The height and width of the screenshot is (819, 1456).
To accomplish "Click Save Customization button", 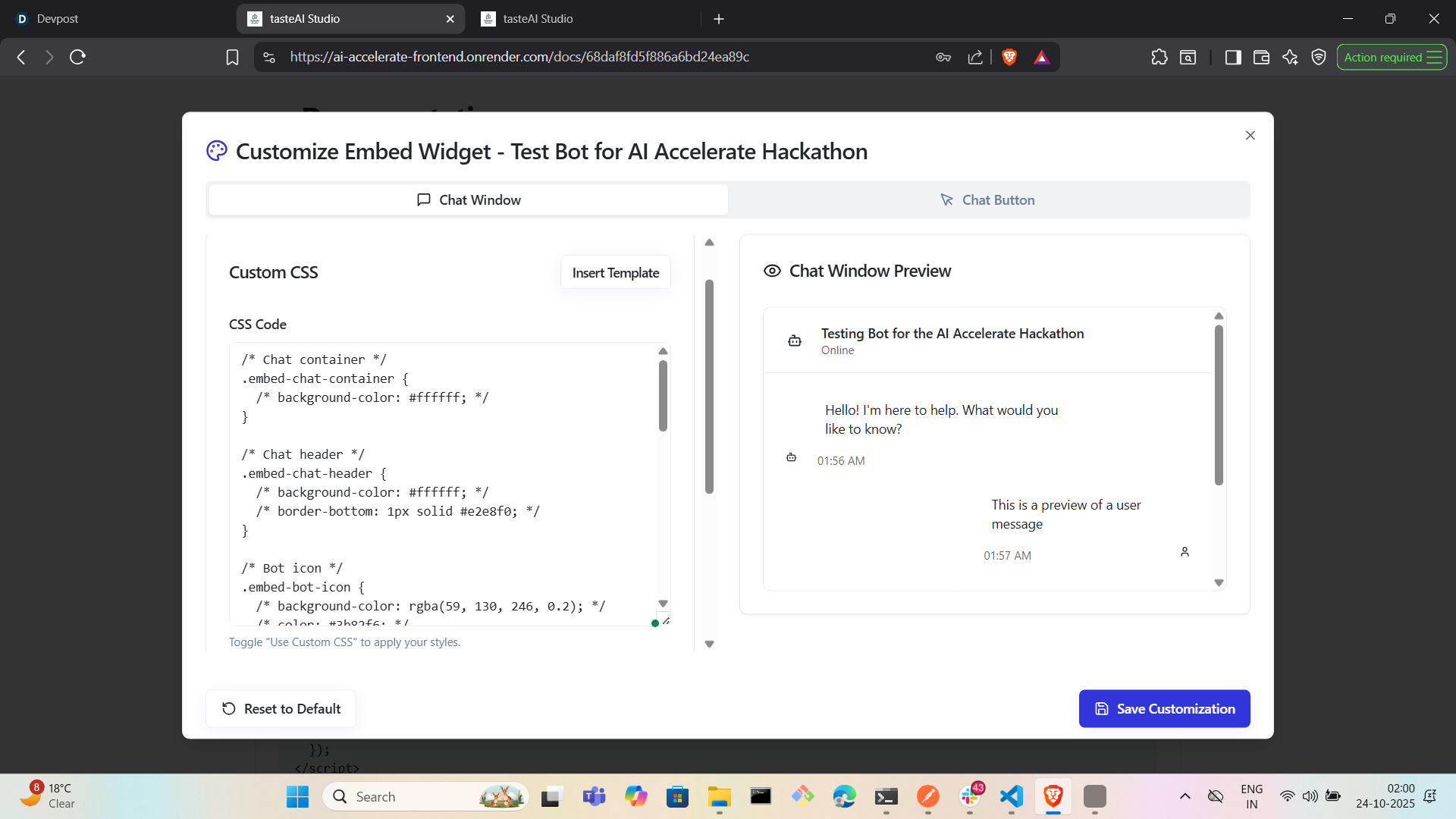I will tap(1164, 708).
